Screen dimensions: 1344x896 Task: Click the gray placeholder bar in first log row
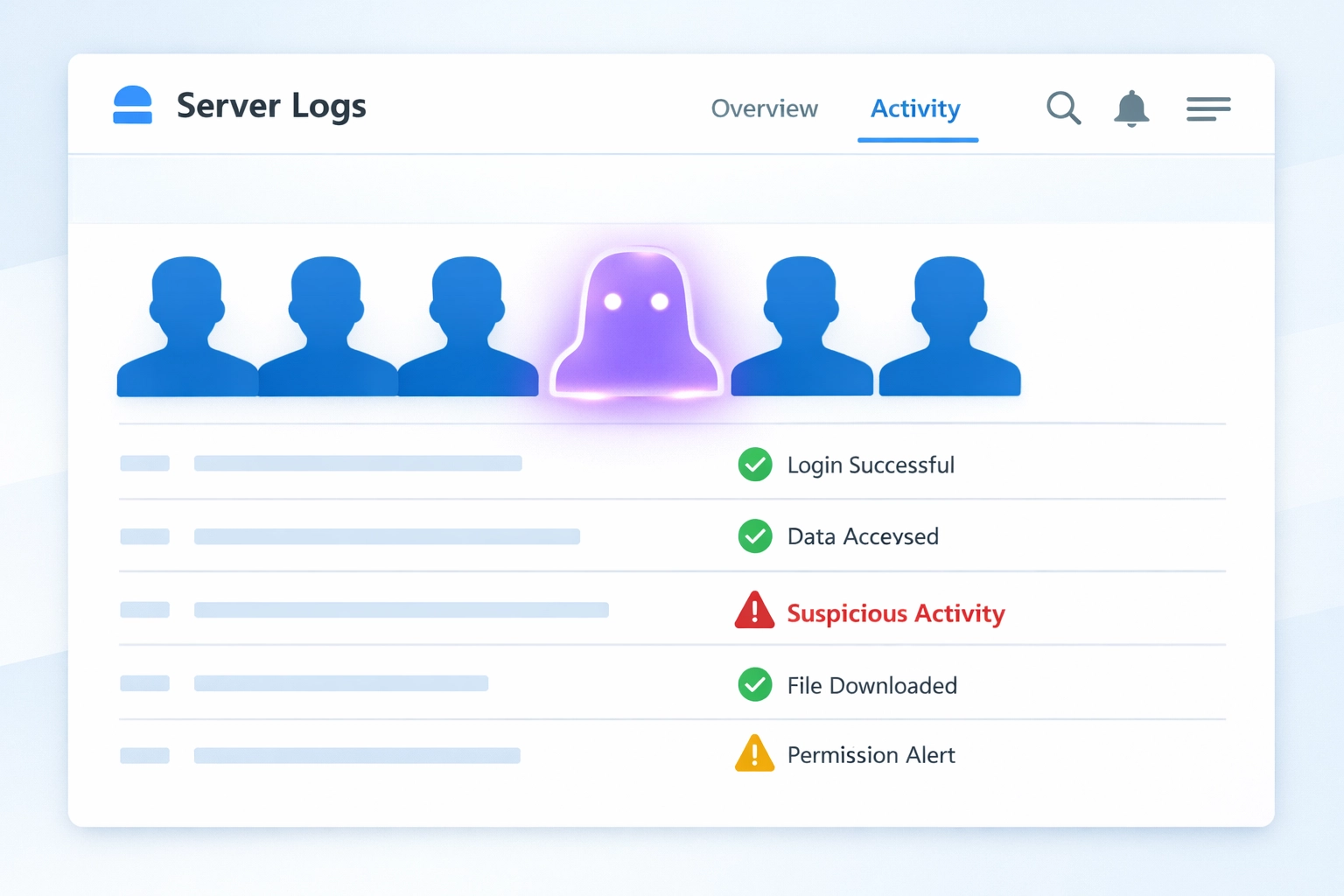[x=358, y=463]
